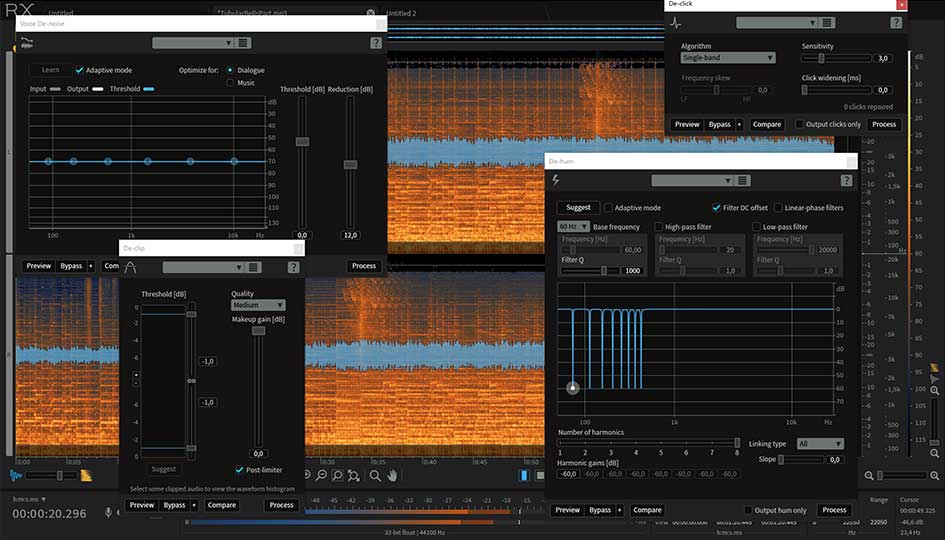Switch to the Untitled 2 tab

tap(401, 13)
